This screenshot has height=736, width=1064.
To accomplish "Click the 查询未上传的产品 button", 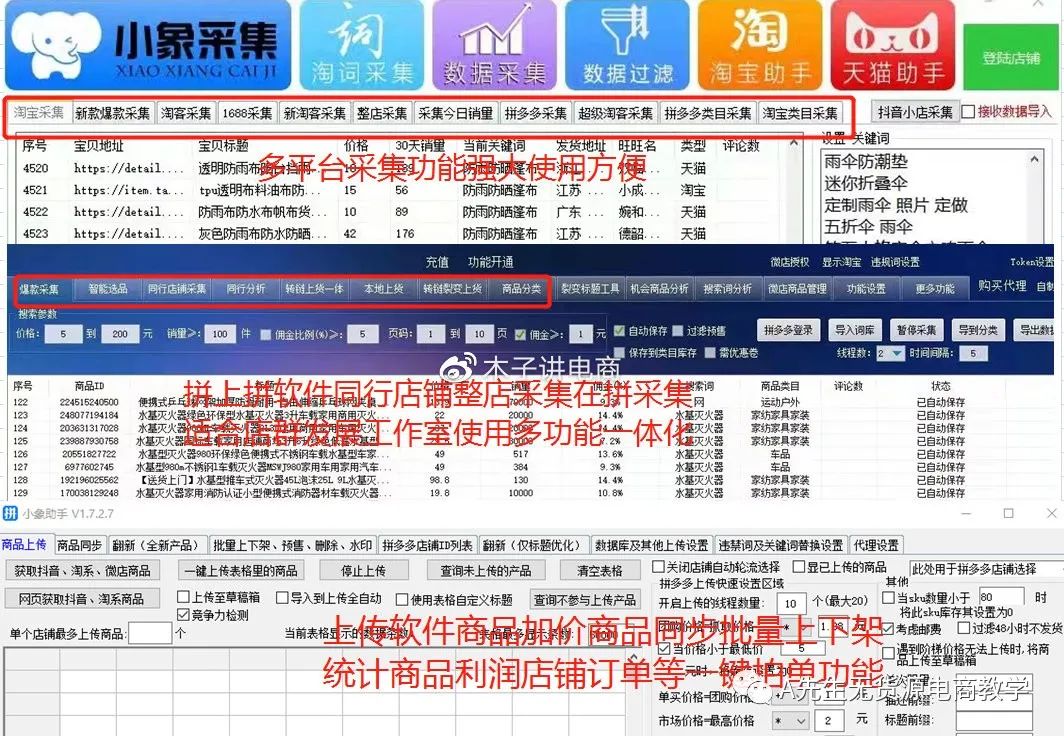I will 486,570.
